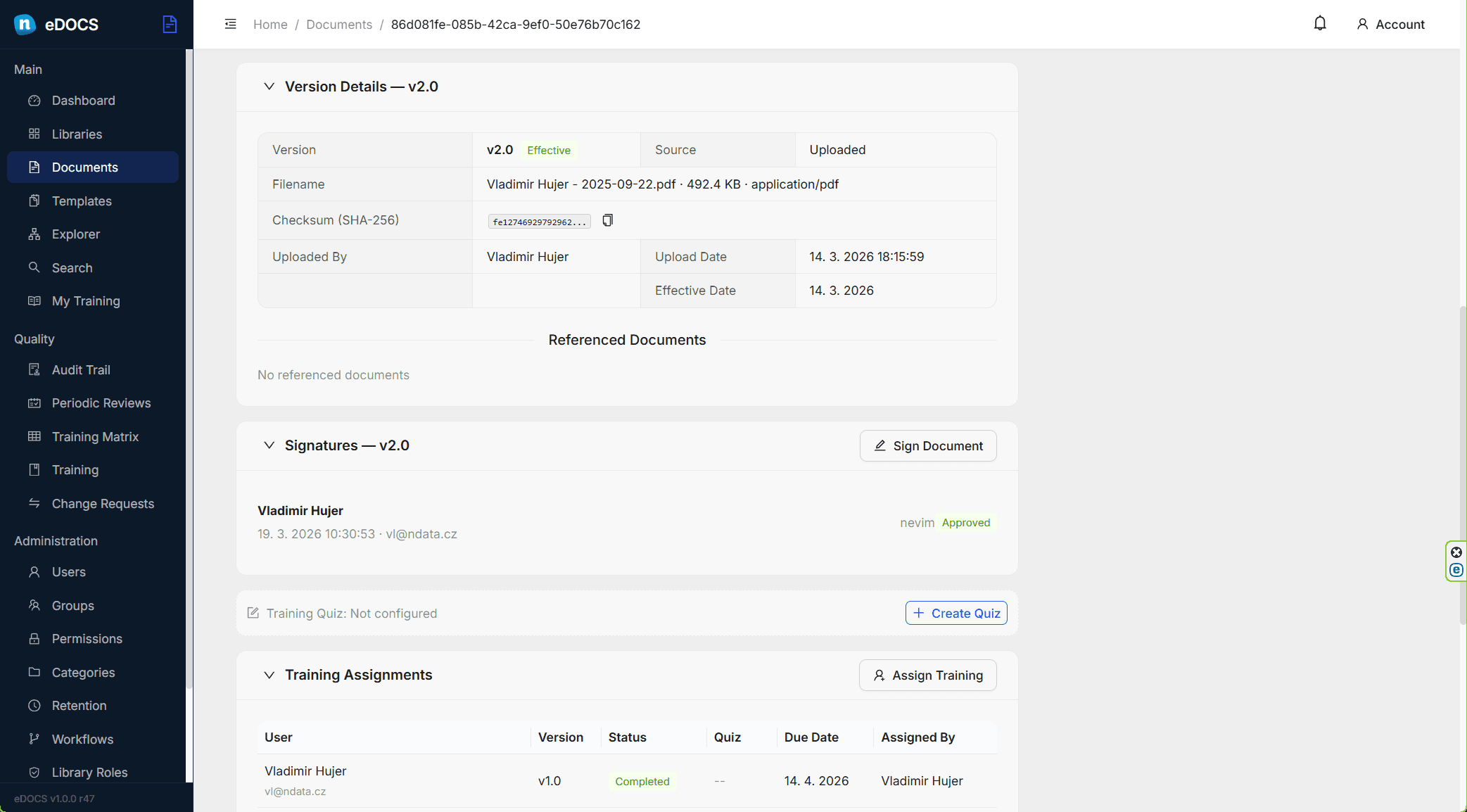Copy the SHA-256 checksum to clipboard

click(608, 220)
